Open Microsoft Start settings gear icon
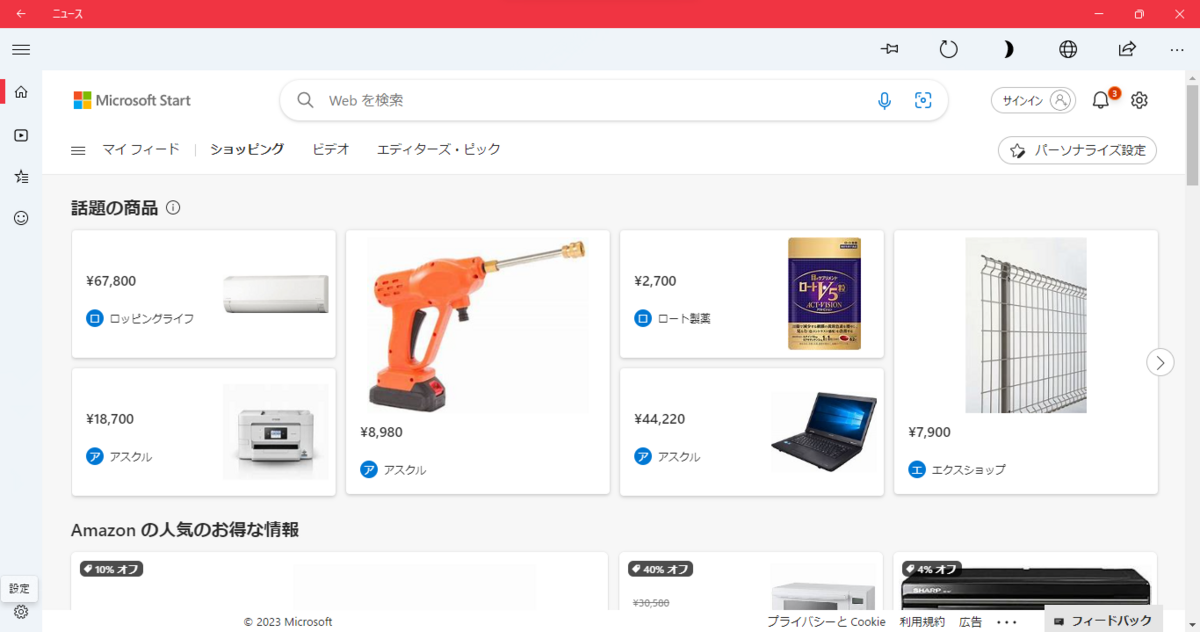Screen dimensions: 1200x632 coord(1139,100)
